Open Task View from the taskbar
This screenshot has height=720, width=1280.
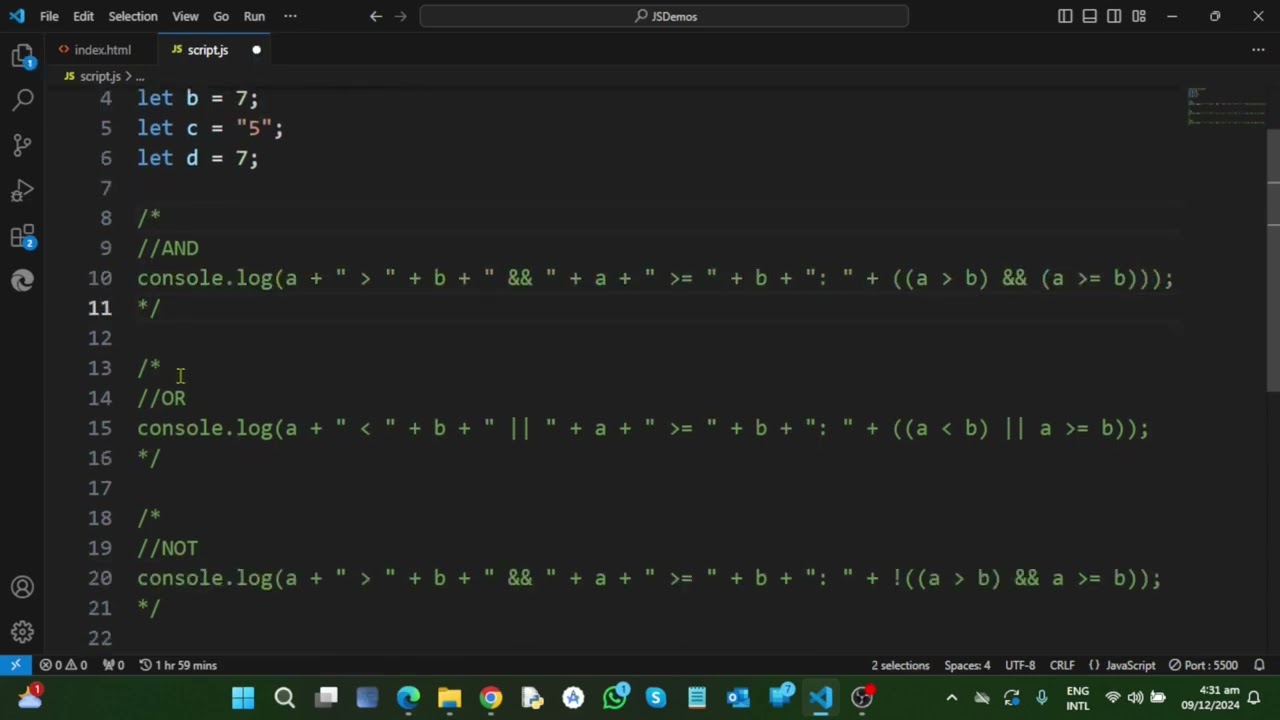(326, 697)
